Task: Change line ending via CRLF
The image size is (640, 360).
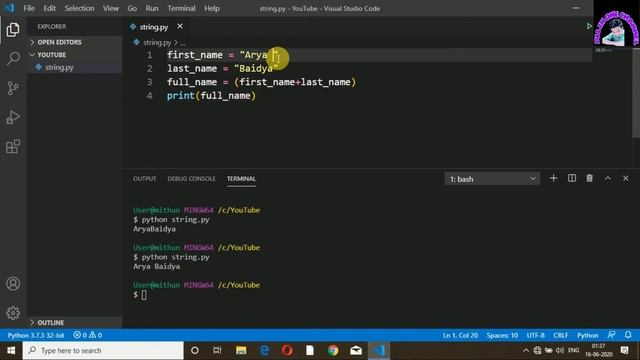Action: (560, 335)
